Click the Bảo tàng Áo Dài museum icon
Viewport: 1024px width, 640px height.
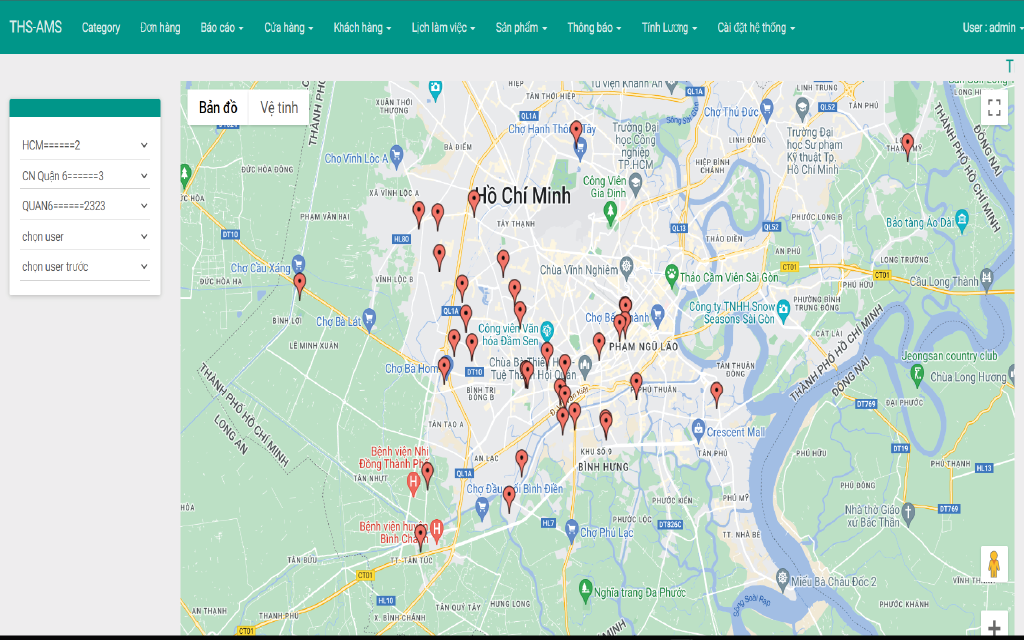pyautogui.click(x=962, y=219)
